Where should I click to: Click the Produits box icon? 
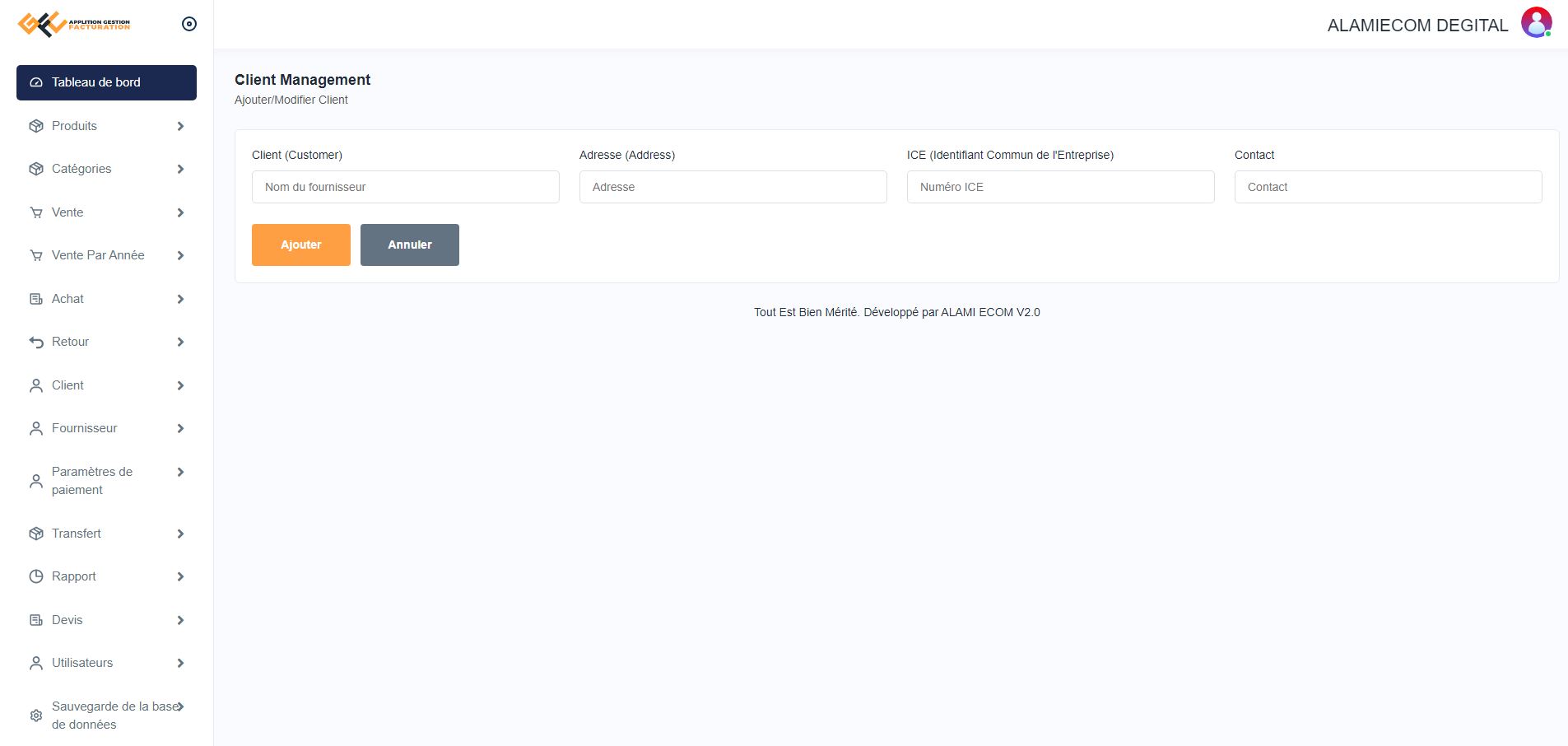[36, 126]
